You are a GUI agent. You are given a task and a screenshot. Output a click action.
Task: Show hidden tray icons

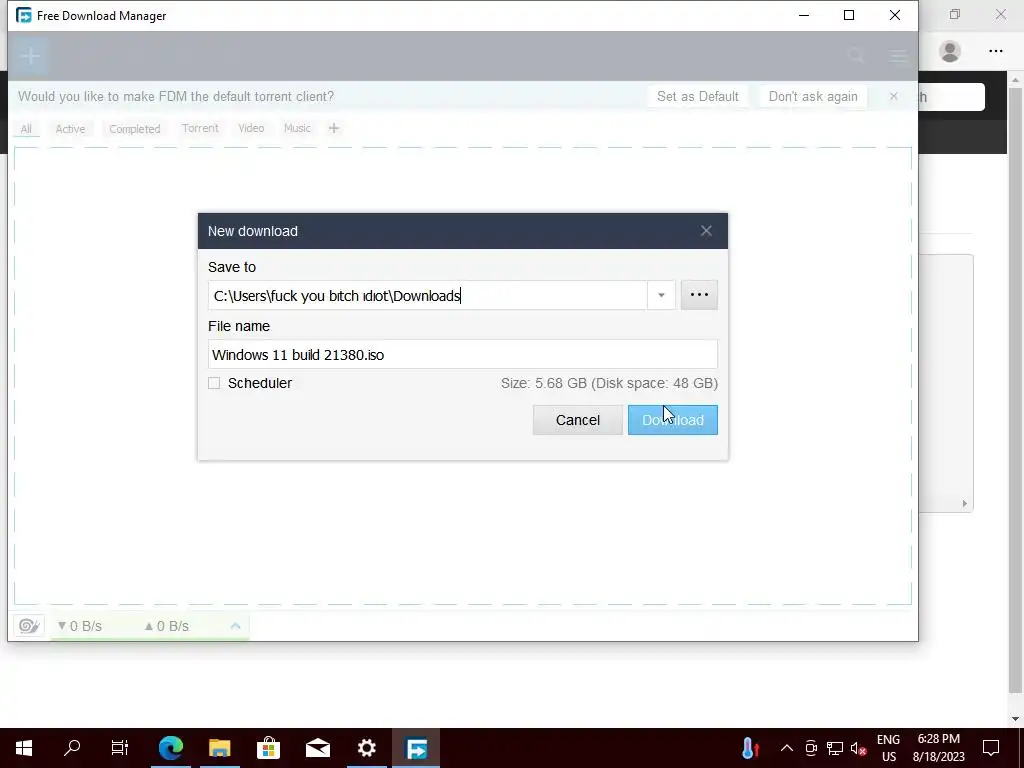787,748
